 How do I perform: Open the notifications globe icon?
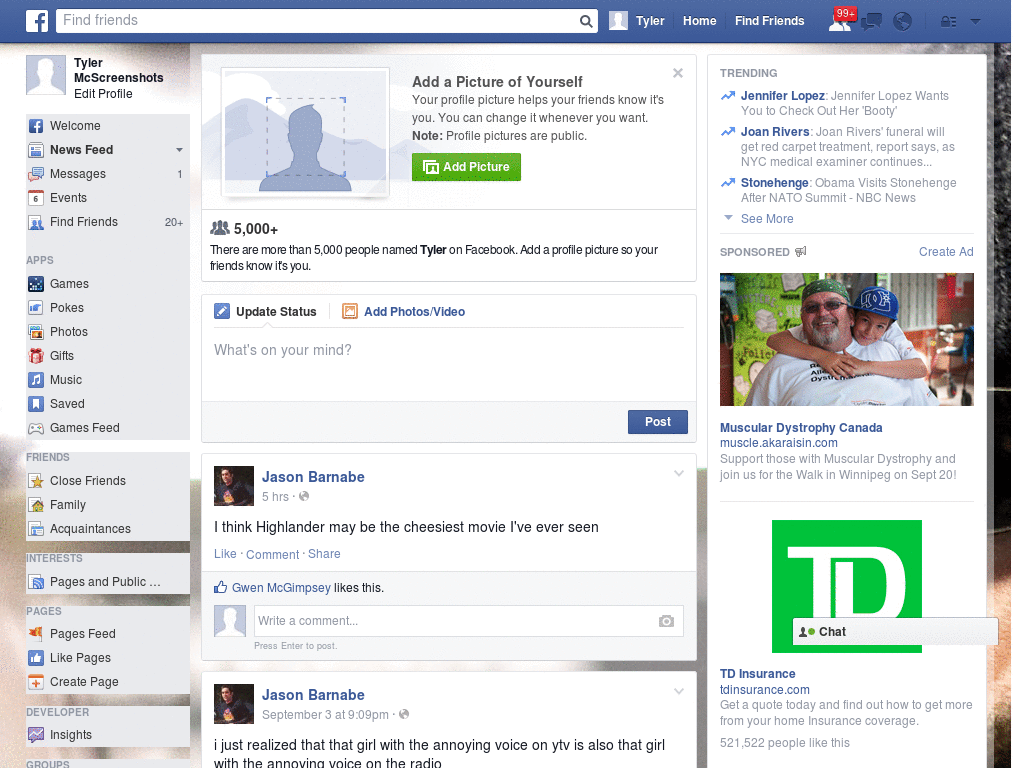pos(901,20)
